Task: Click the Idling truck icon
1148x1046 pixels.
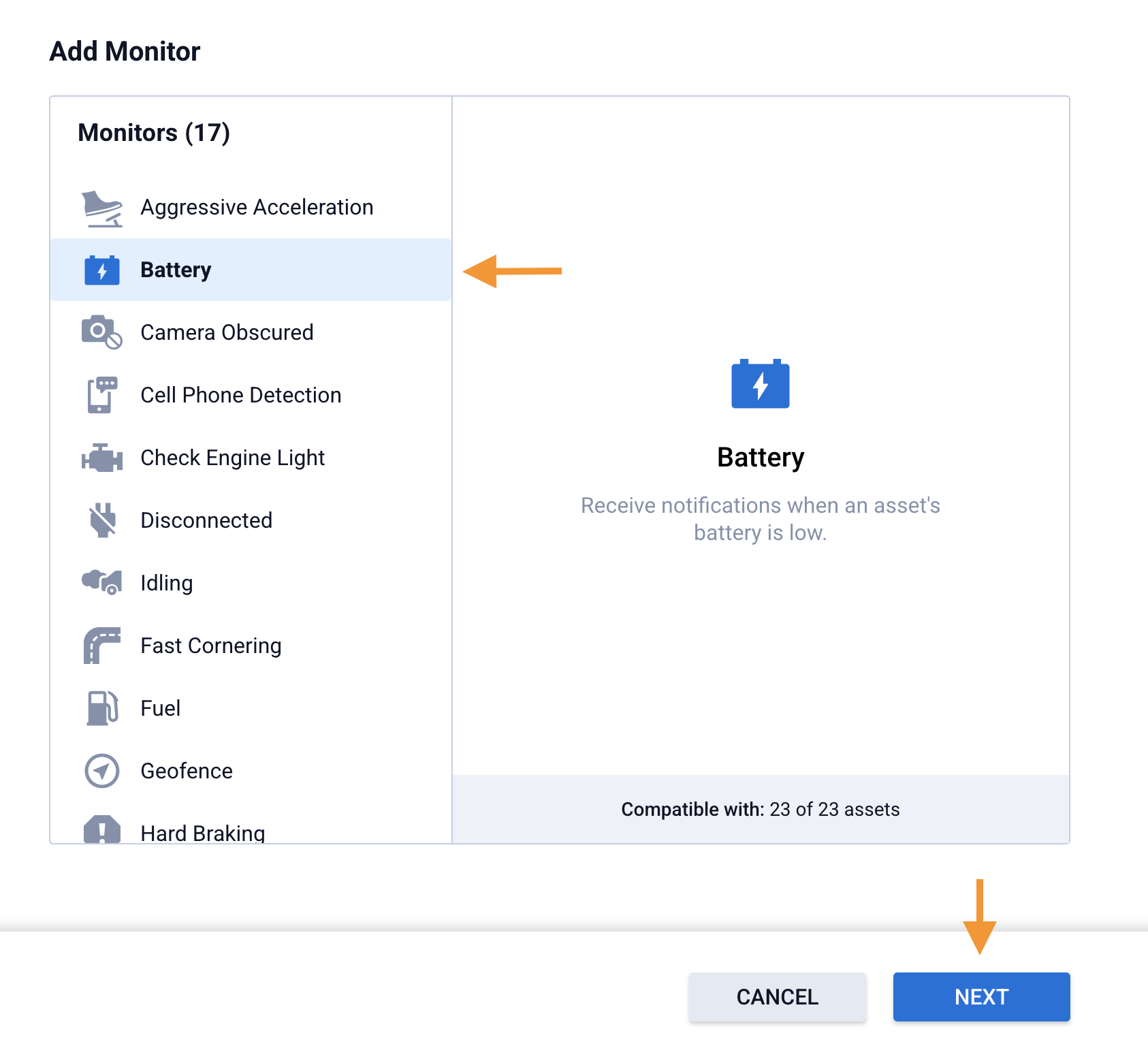Action: point(102,583)
